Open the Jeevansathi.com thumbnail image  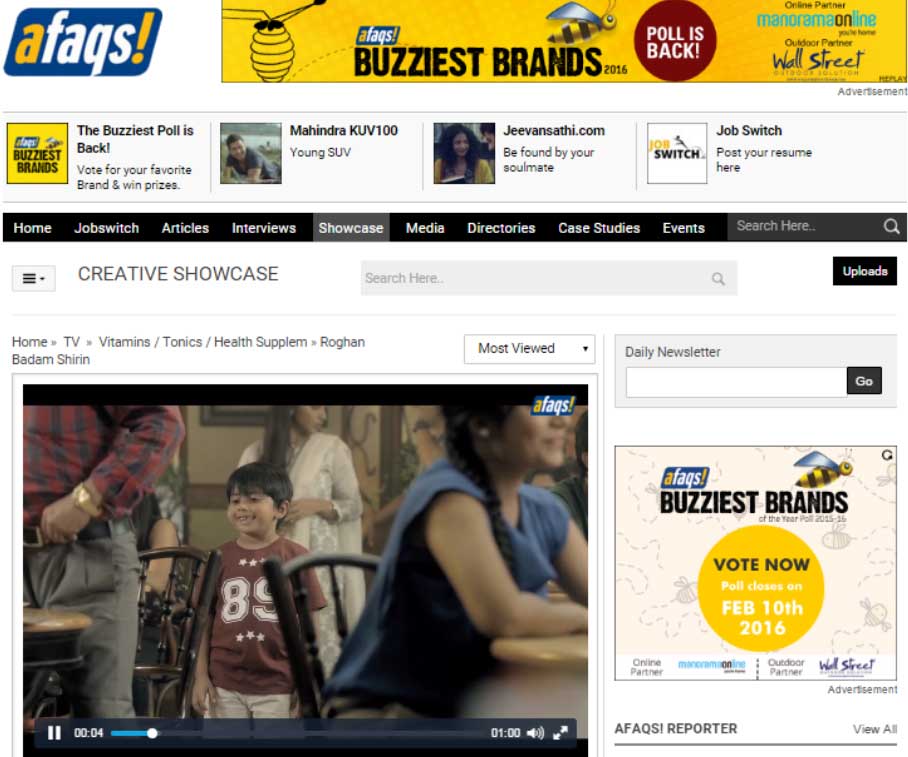tap(464, 153)
